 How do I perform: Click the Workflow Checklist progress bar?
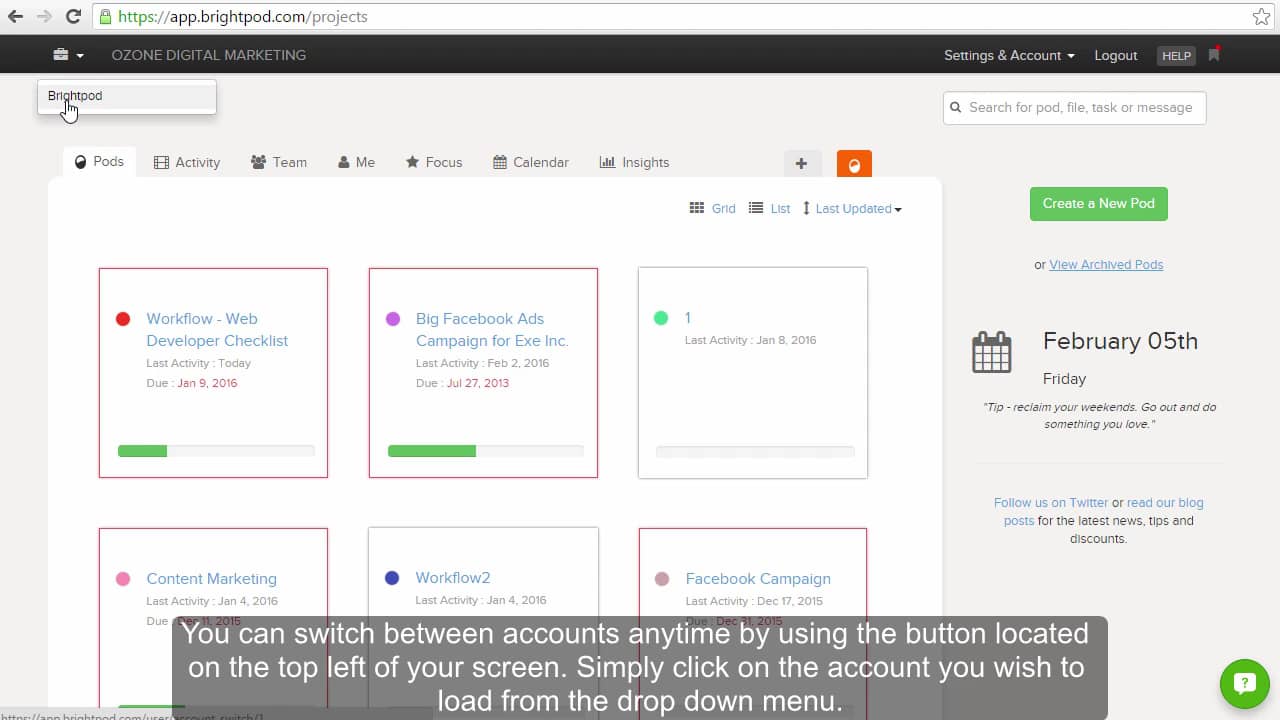coord(216,451)
